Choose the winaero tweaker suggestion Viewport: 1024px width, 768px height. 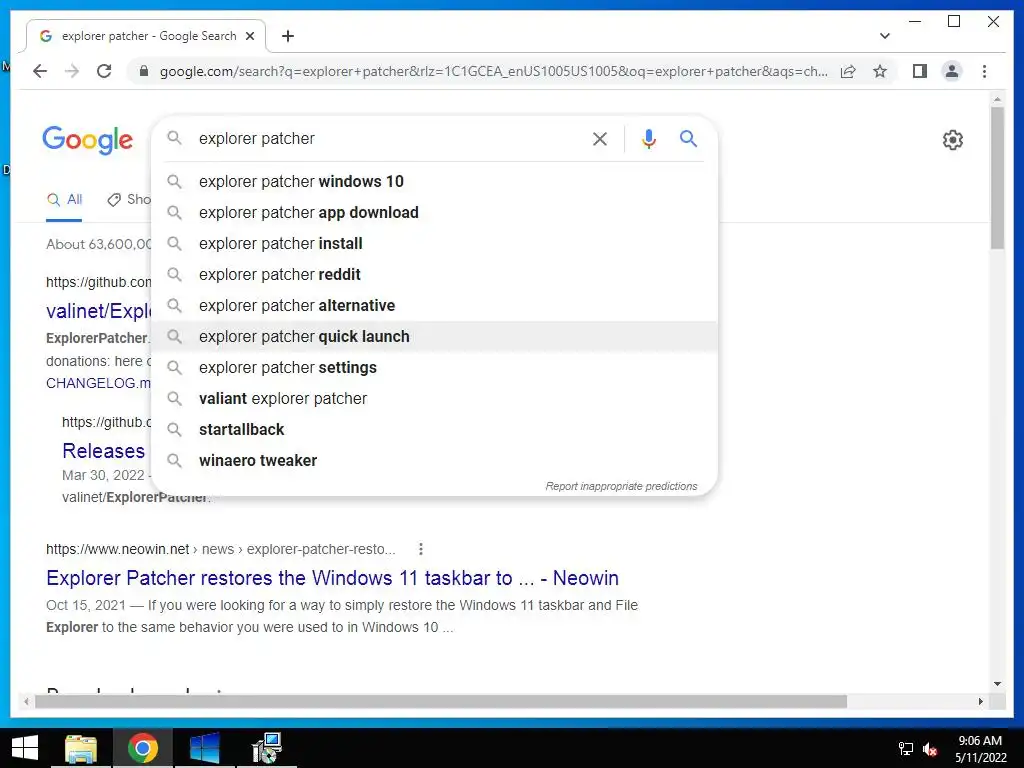(434, 460)
